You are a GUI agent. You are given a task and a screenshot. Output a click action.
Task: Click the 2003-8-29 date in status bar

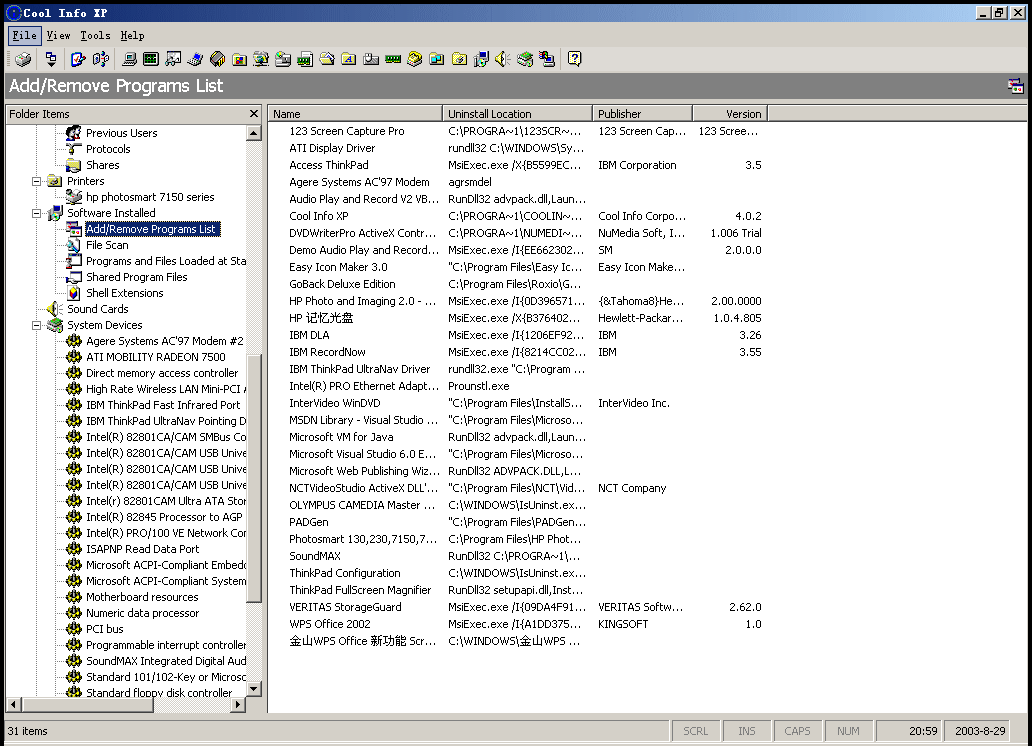(980, 731)
